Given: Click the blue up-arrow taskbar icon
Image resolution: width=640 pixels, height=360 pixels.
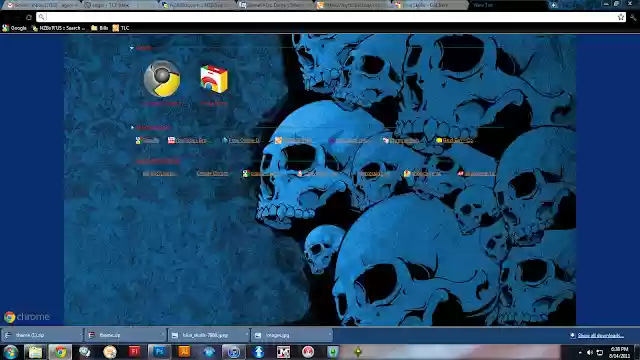Looking at the screenshot, I should pos(258,352).
